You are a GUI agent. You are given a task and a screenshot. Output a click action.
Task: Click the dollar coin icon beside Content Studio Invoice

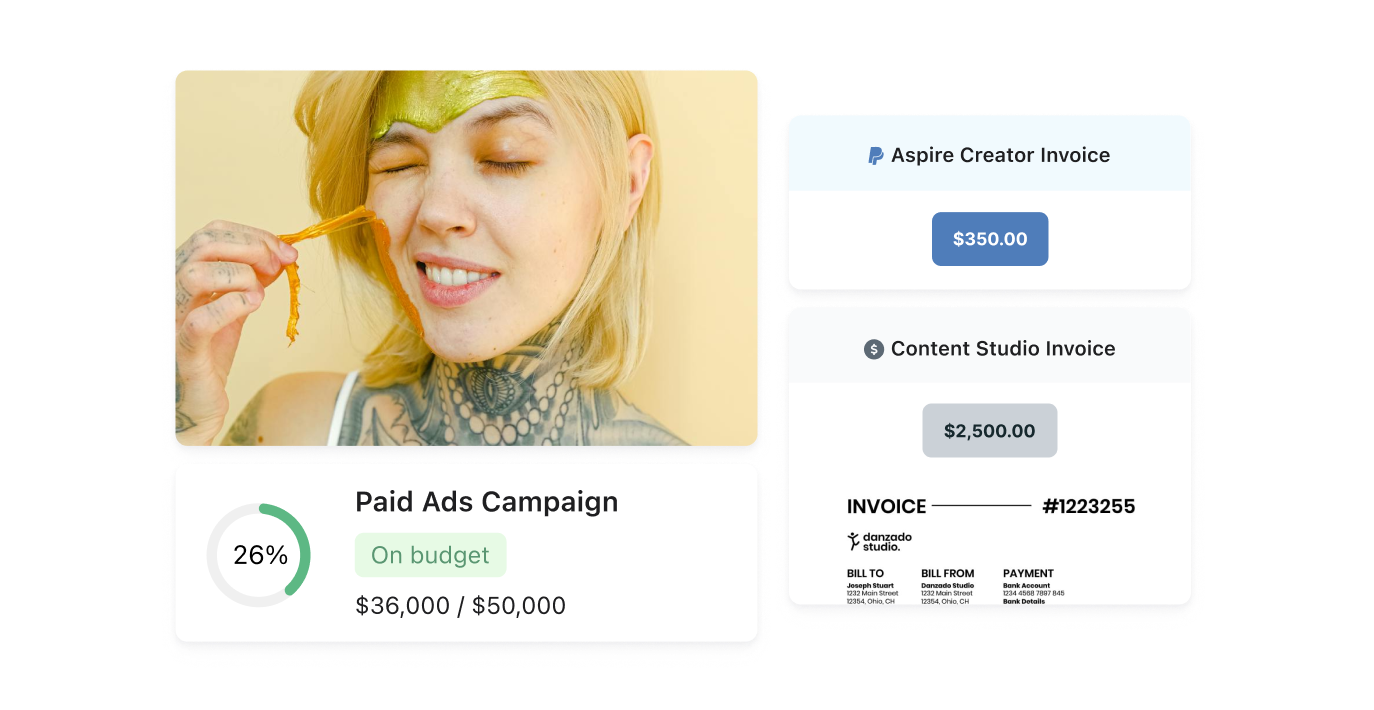874,349
